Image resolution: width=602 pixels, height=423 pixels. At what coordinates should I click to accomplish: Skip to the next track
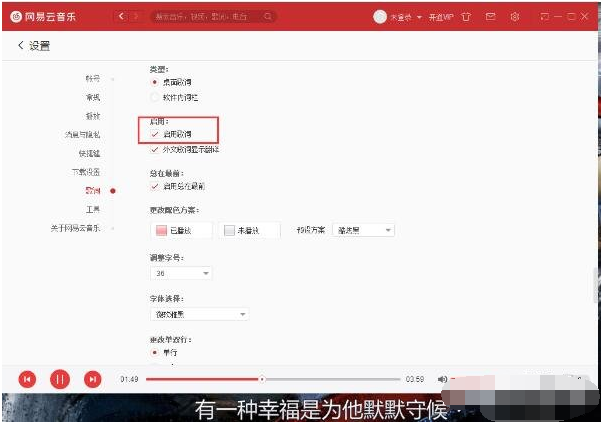(x=93, y=379)
